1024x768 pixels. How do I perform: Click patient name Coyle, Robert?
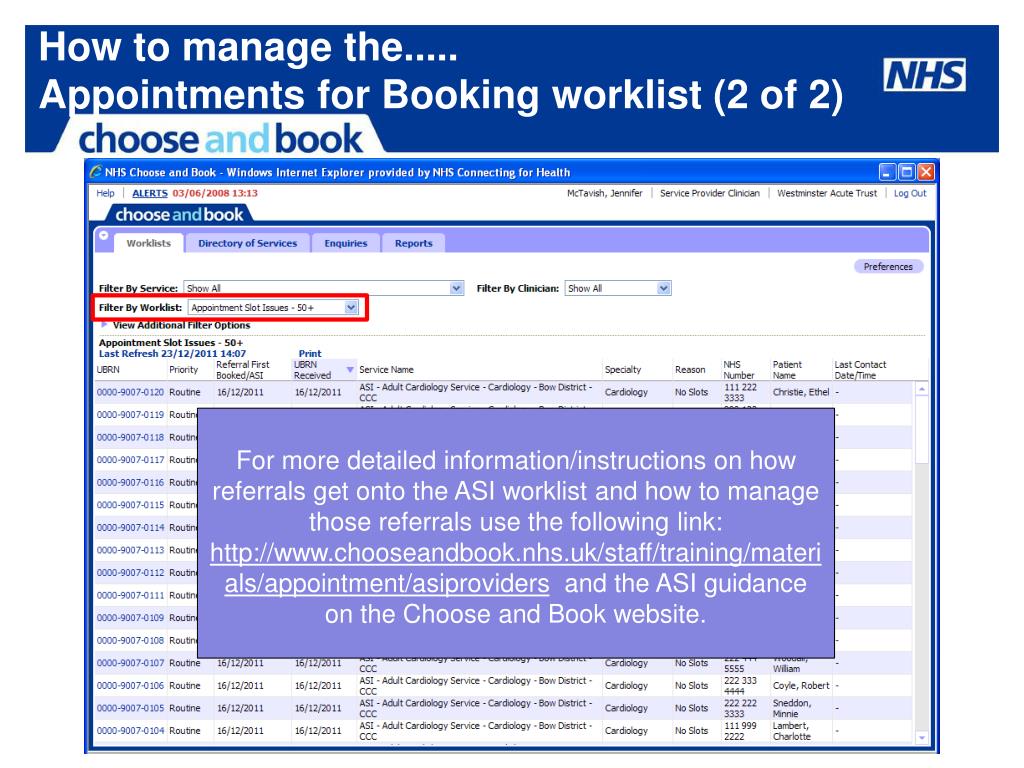pyautogui.click(x=801, y=686)
